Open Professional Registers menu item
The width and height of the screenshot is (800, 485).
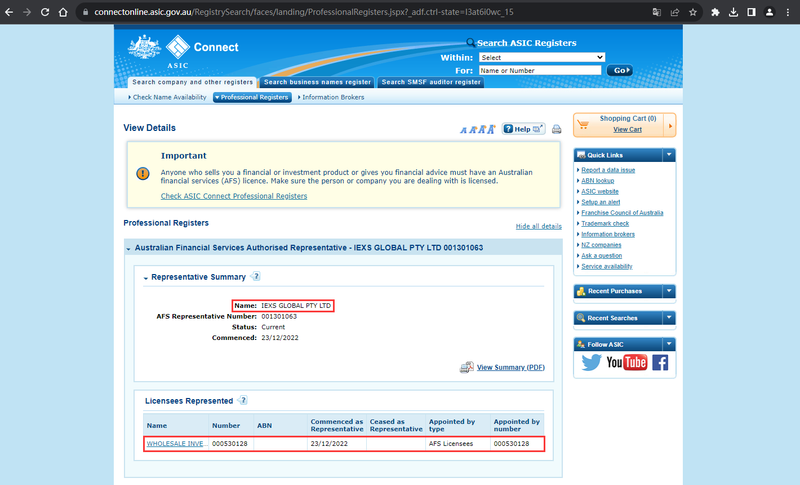252,97
